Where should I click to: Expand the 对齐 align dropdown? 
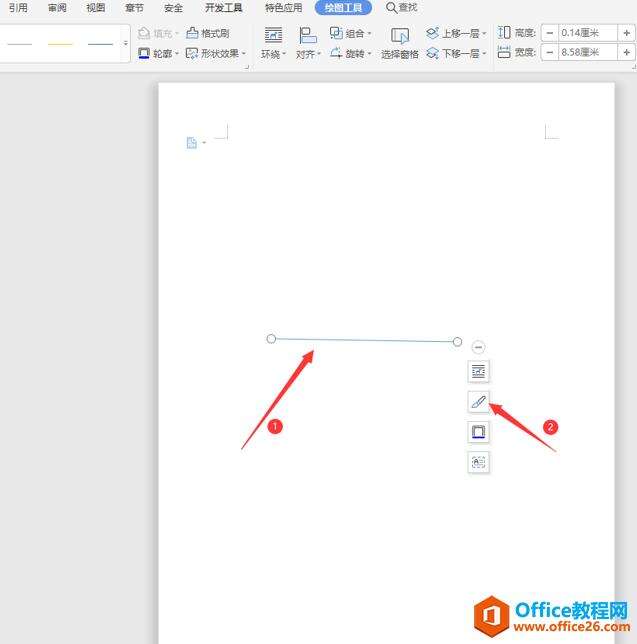(x=308, y=44)
